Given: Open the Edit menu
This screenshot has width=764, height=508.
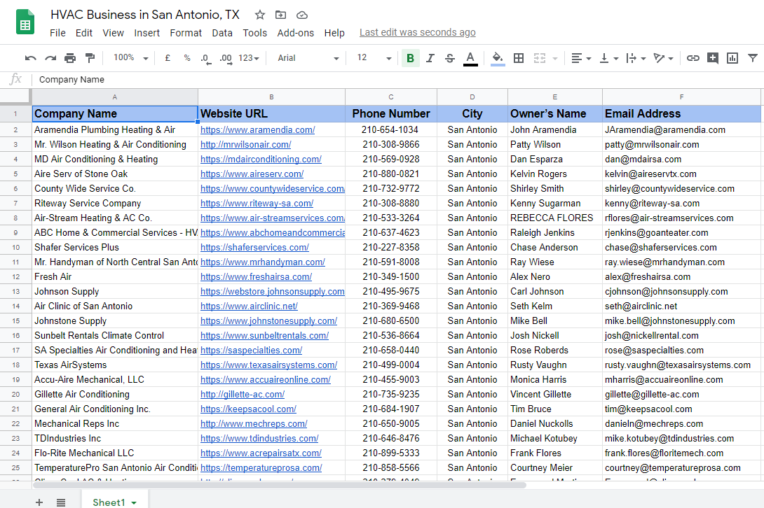Looking at the screenshot, I should point(84,33).
